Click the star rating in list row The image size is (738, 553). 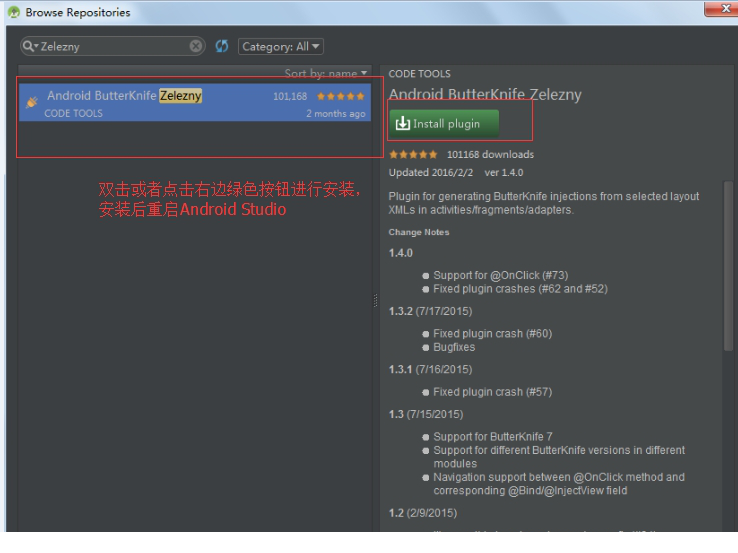pyautogui.click(x=341, y=96)
